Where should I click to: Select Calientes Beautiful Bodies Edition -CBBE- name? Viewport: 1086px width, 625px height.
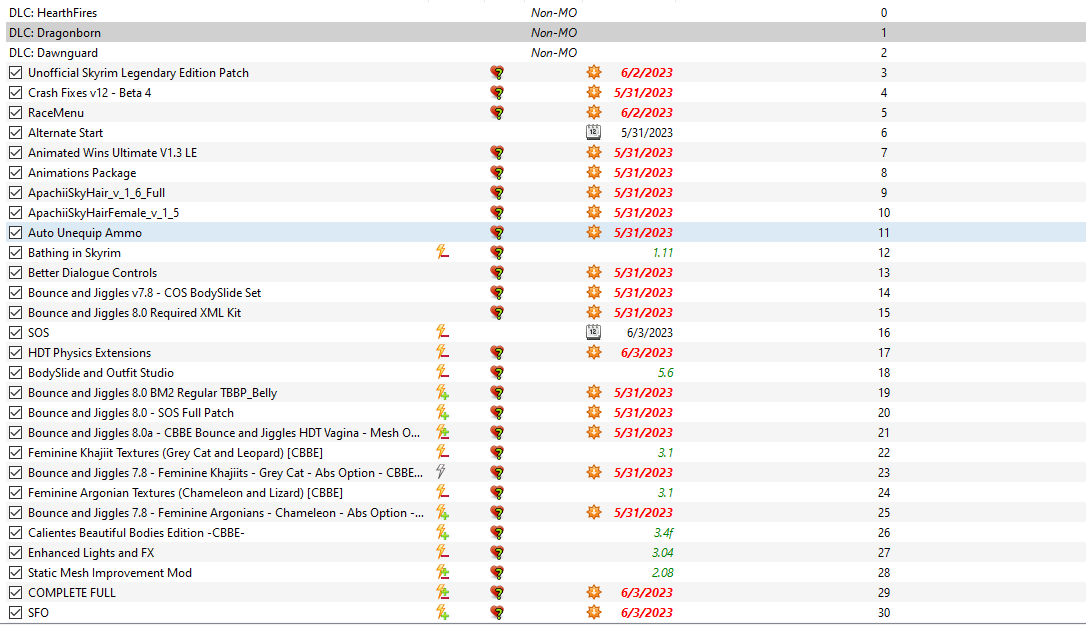pyautogui.click(x=136, y=533)
